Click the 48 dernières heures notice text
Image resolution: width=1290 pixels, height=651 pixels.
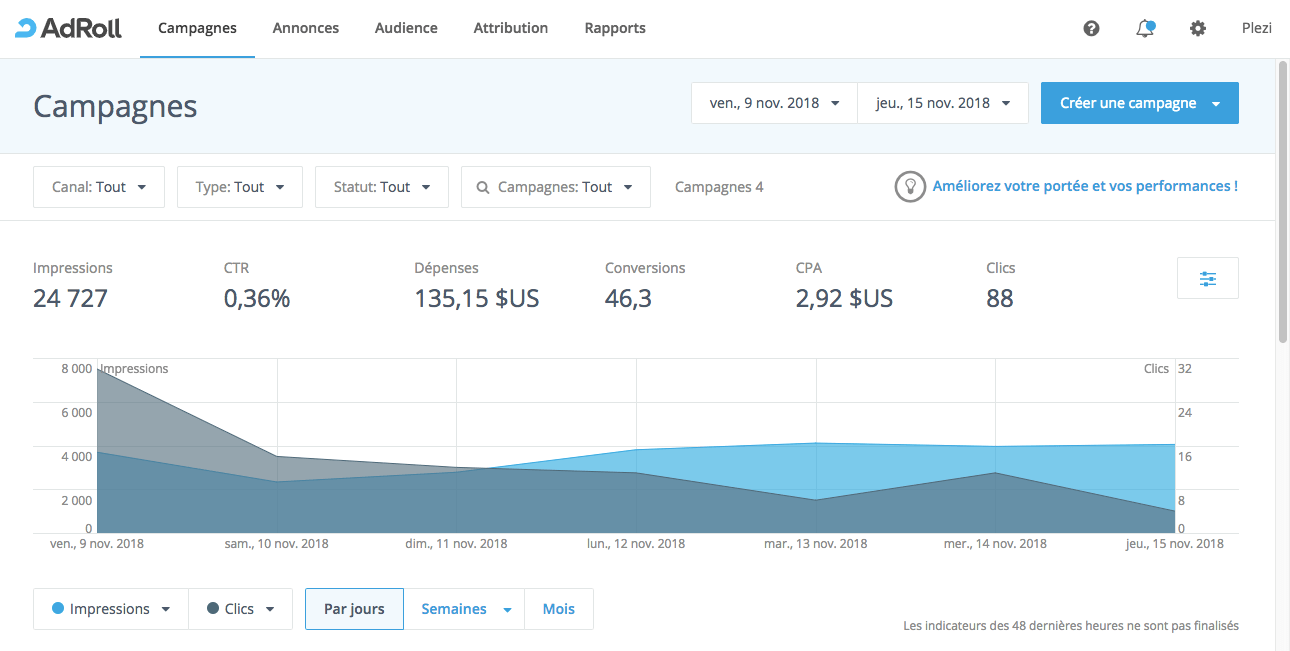(x=1071, y=626)
